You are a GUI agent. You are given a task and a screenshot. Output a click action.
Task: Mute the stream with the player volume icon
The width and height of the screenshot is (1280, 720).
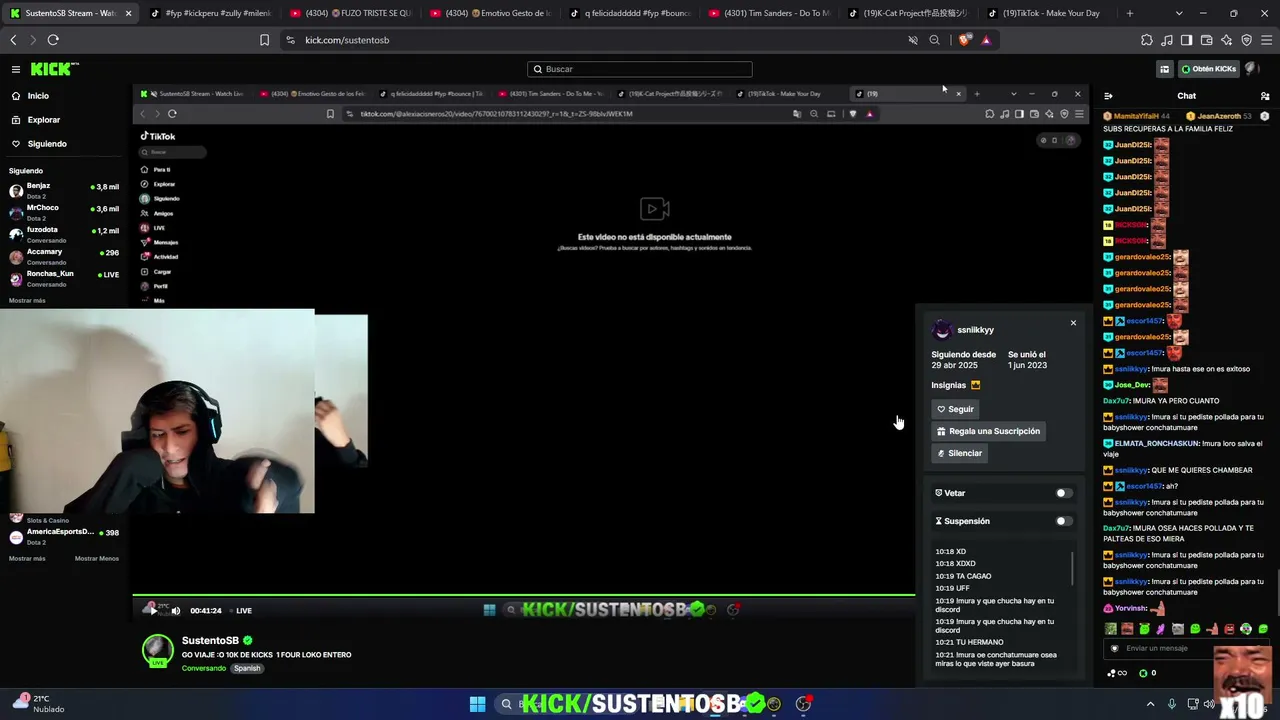176,610
